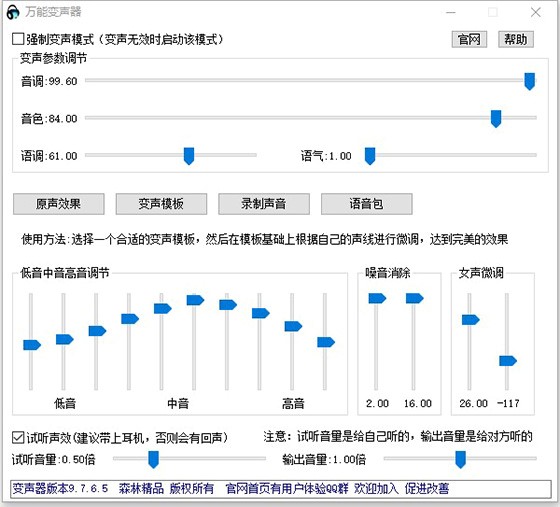Click the 试听音量 preview volume slider thumb
The image size is (560, 507).
(154, 460)
